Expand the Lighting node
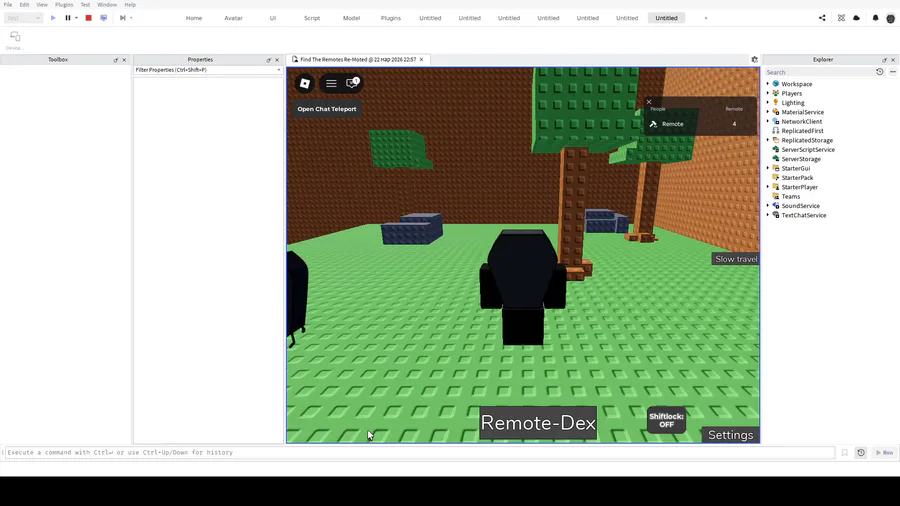The width and height of the screenshot is (900, 506). 768,103
